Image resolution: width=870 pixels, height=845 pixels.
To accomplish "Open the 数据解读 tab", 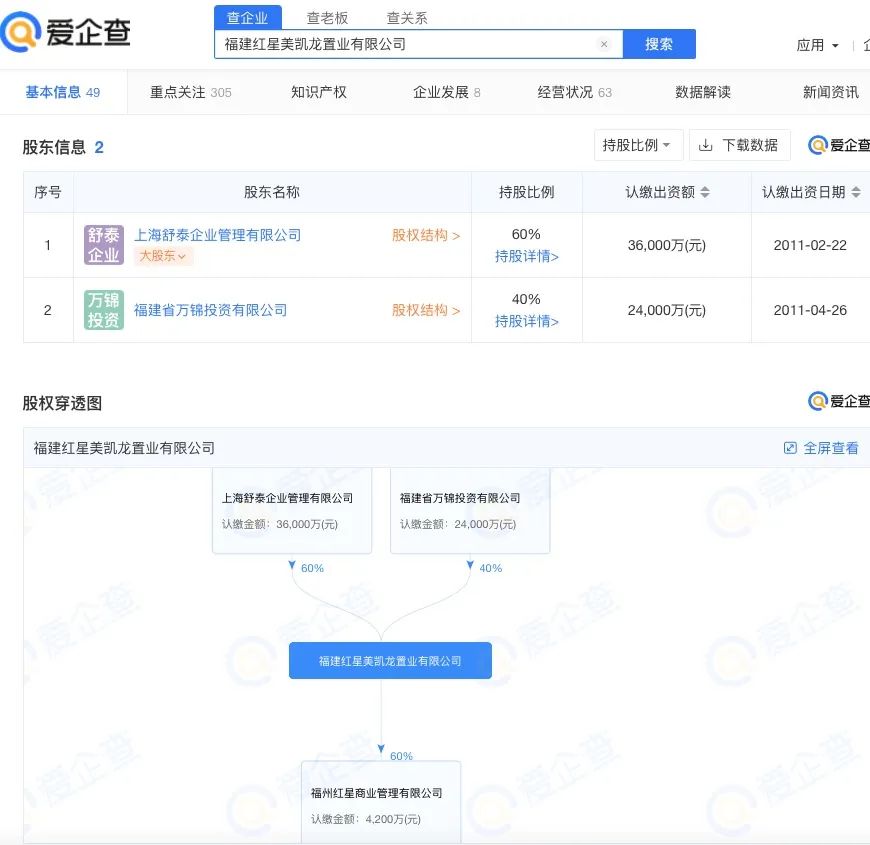I will click(x=703, y=92).
